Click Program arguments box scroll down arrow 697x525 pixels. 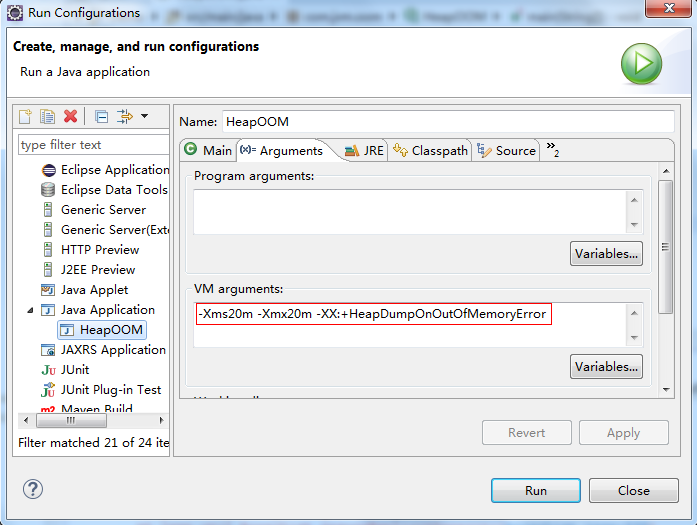(x=634, y=224)
